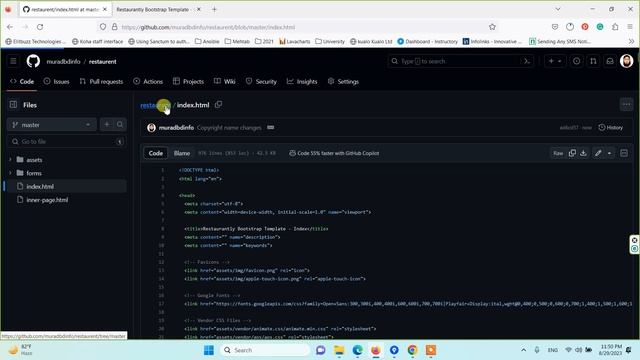Copy the file path next to index.html
This screenshot has width=640, height=360.
(219, 105)
